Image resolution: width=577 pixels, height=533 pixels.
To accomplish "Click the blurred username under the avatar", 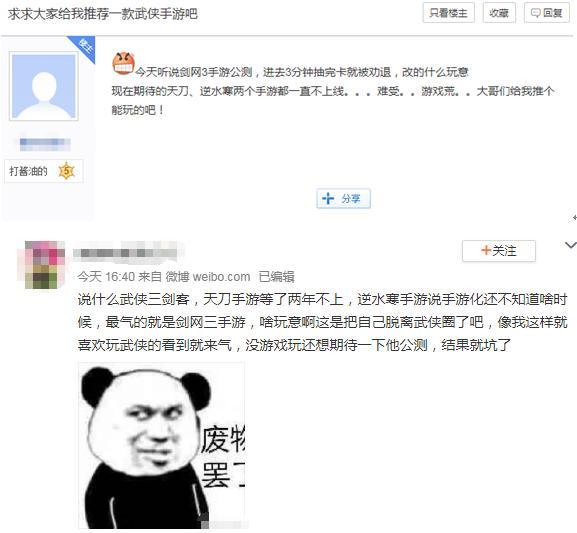I will (x=45, y=142).
